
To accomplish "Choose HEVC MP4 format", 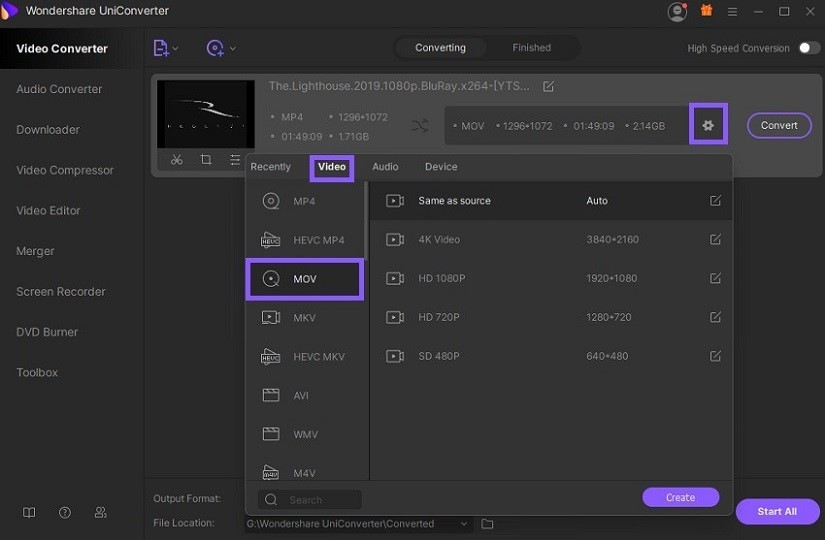I will (x=305, y=240).
